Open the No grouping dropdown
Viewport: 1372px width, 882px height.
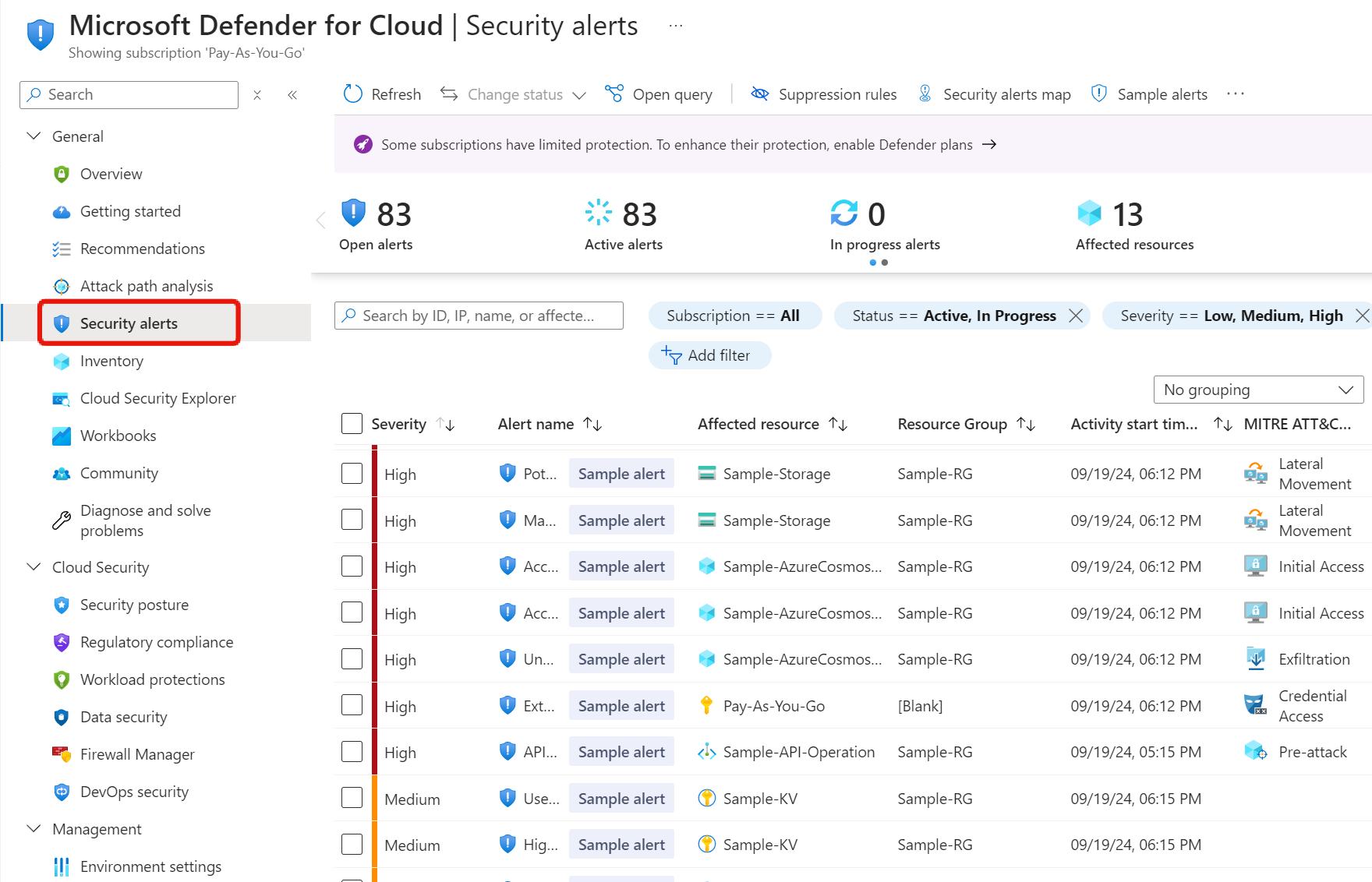click(x=1258, y=390)
